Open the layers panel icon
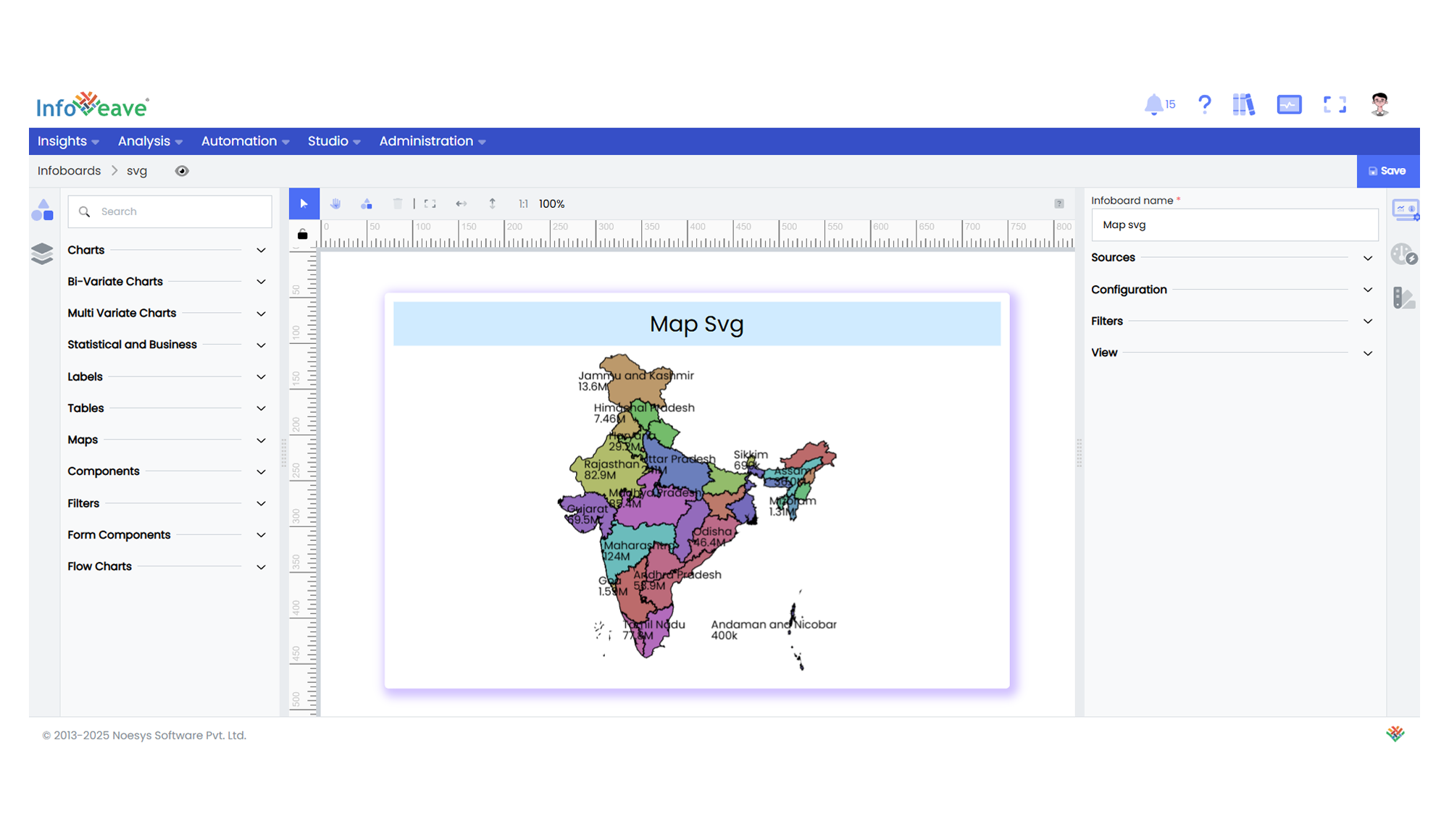Image resolution: width=1449 pixels, height=840 pixels. [43, 253]
